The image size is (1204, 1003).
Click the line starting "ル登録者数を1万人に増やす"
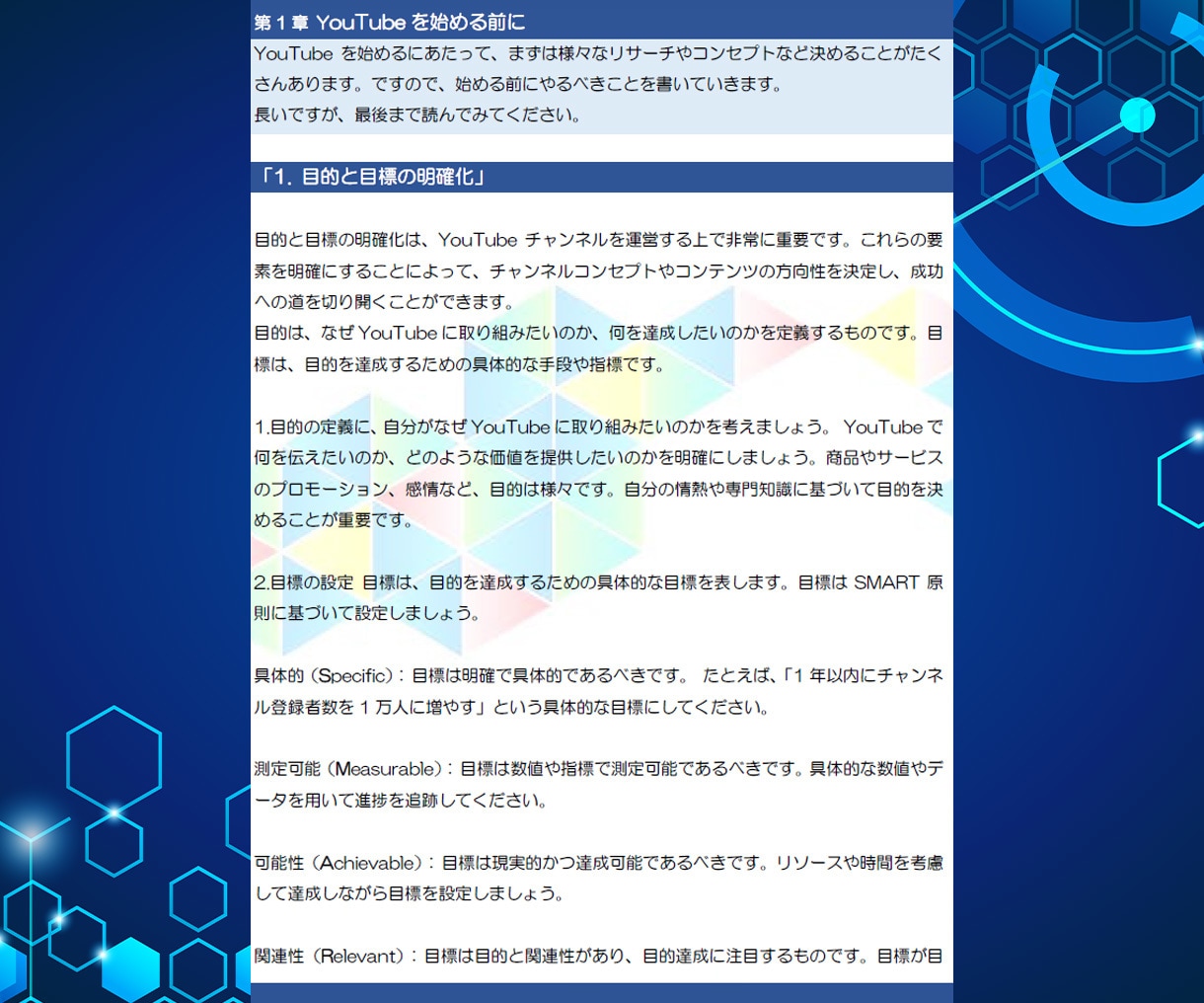[512, 707]
